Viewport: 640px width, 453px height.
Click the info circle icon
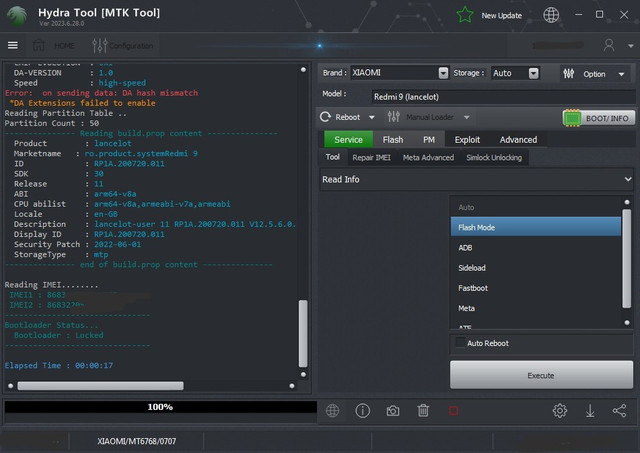tap(362, 411)
